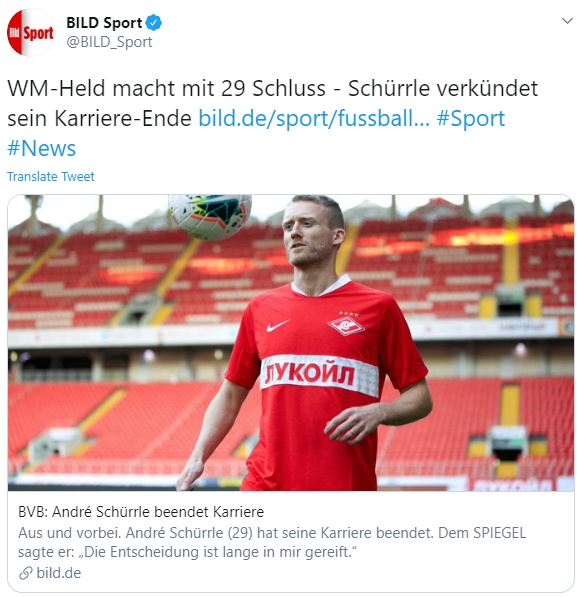The height and width of the screenshot is (597, 580).
Task: Open the Schürrle stadium preview photo
Action: 291,343
